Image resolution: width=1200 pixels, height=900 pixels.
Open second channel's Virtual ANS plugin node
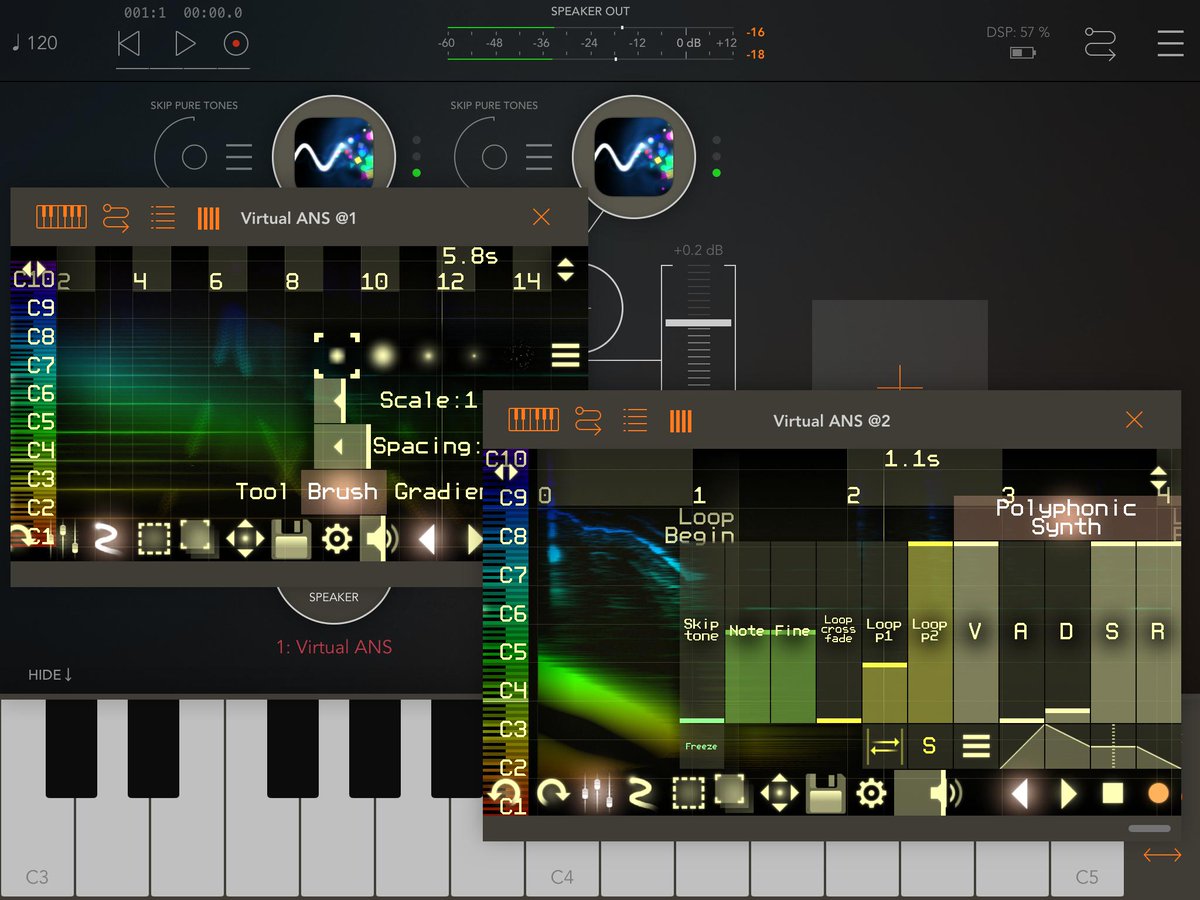pyautogui.click(x=634, y=157)
